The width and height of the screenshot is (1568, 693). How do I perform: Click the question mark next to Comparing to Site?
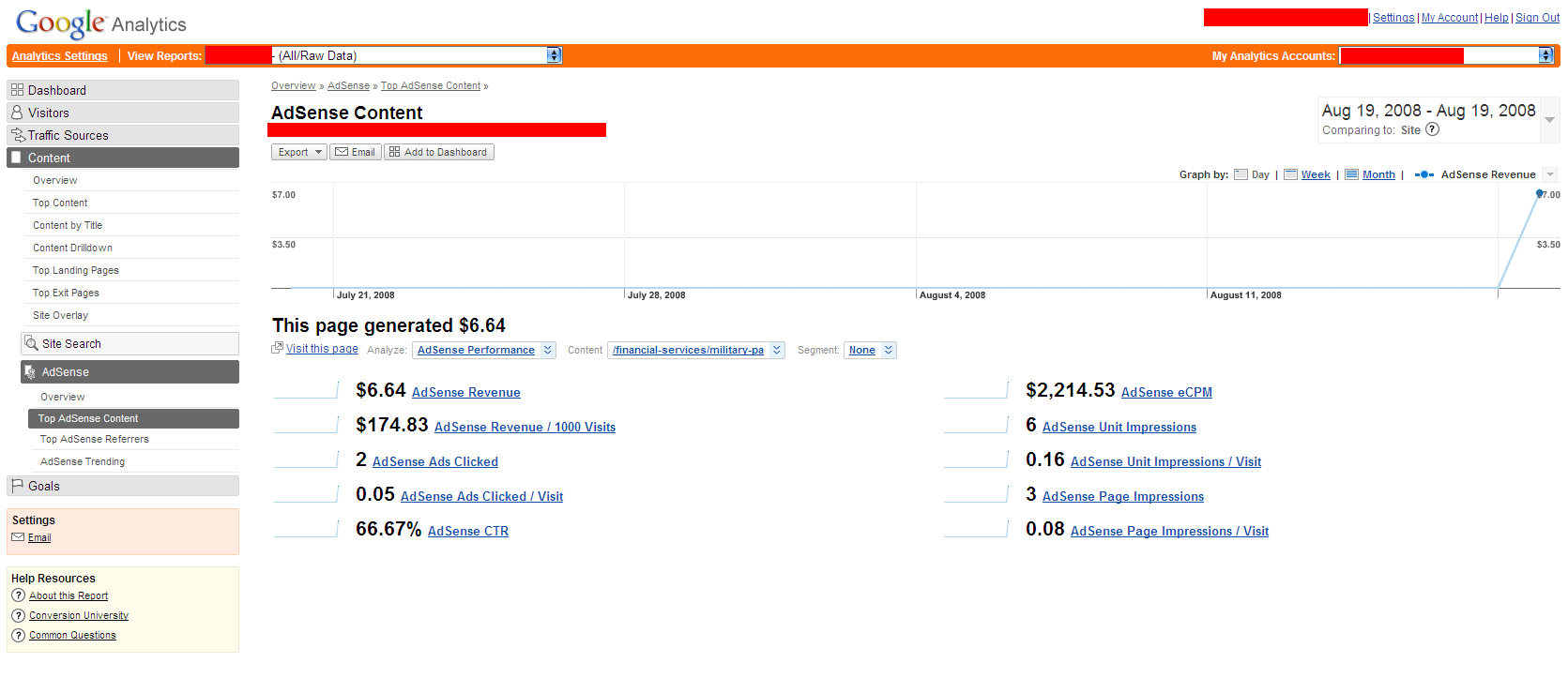[1432, 129]
